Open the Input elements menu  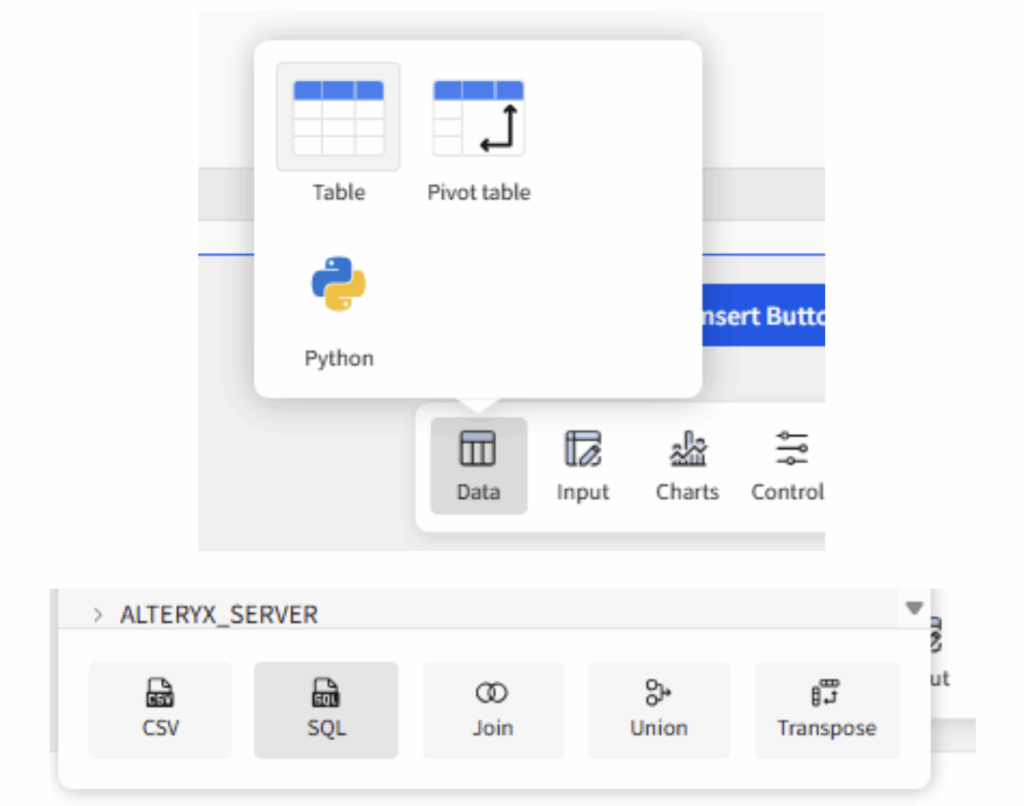[x=582, y=466]
